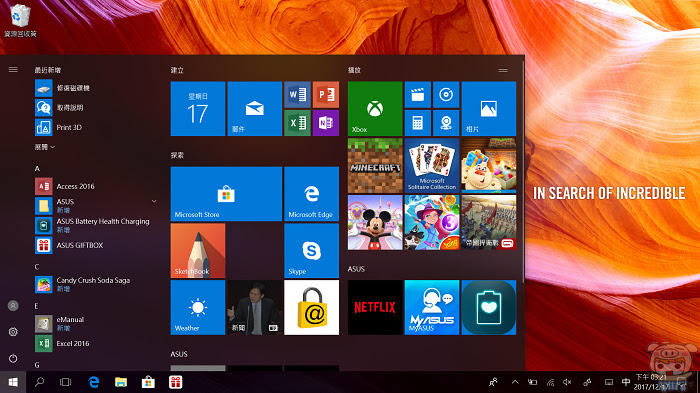
Task: Open the Skype tile
Action: point(311,251)
